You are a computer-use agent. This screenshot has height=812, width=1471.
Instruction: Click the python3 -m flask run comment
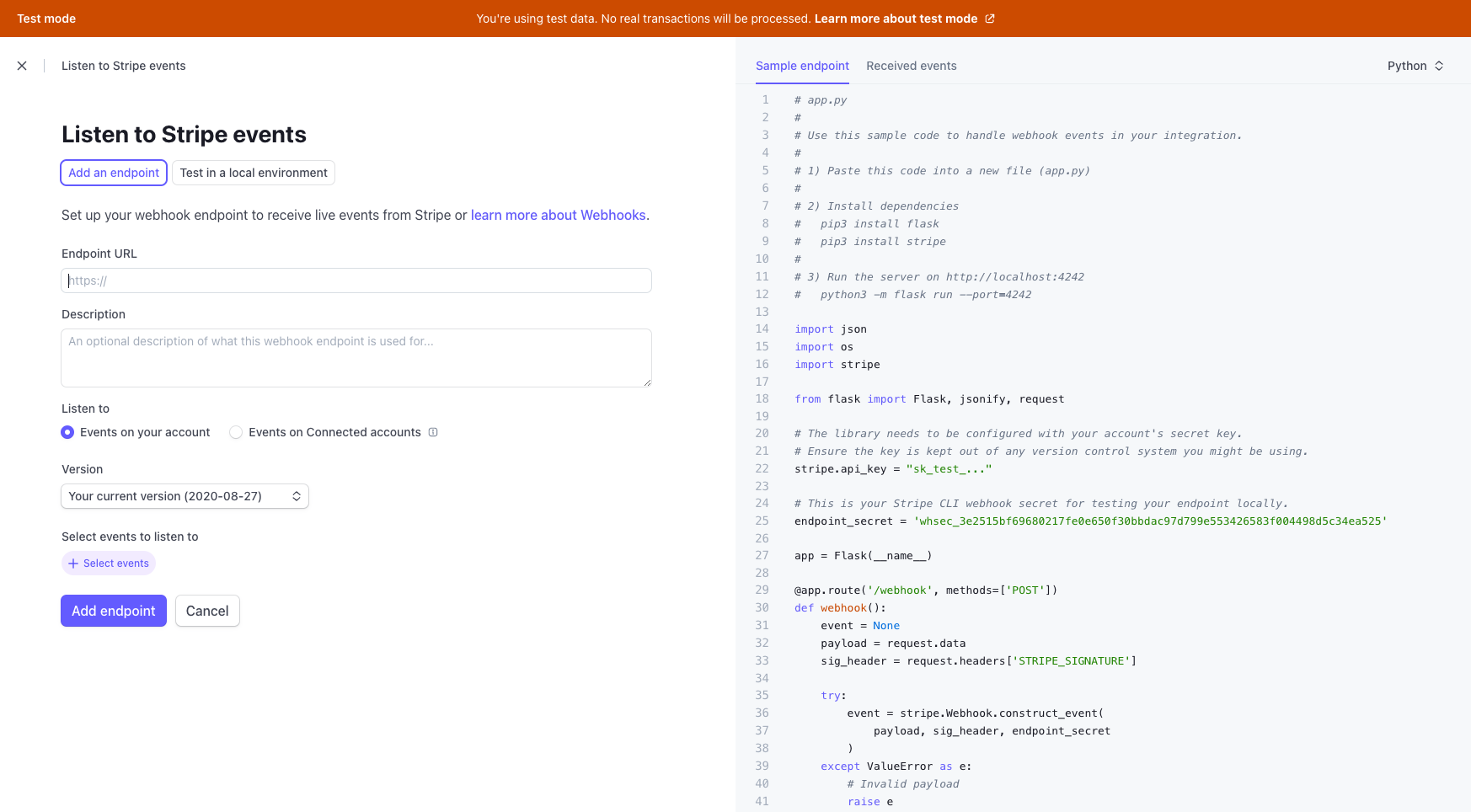(x=912, y=295)
